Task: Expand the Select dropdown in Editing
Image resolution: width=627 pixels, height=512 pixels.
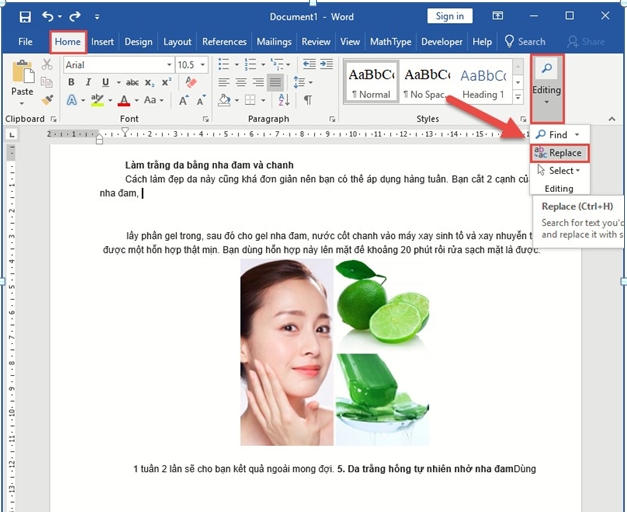Action: pyautogui.click(x=561, y=171)
